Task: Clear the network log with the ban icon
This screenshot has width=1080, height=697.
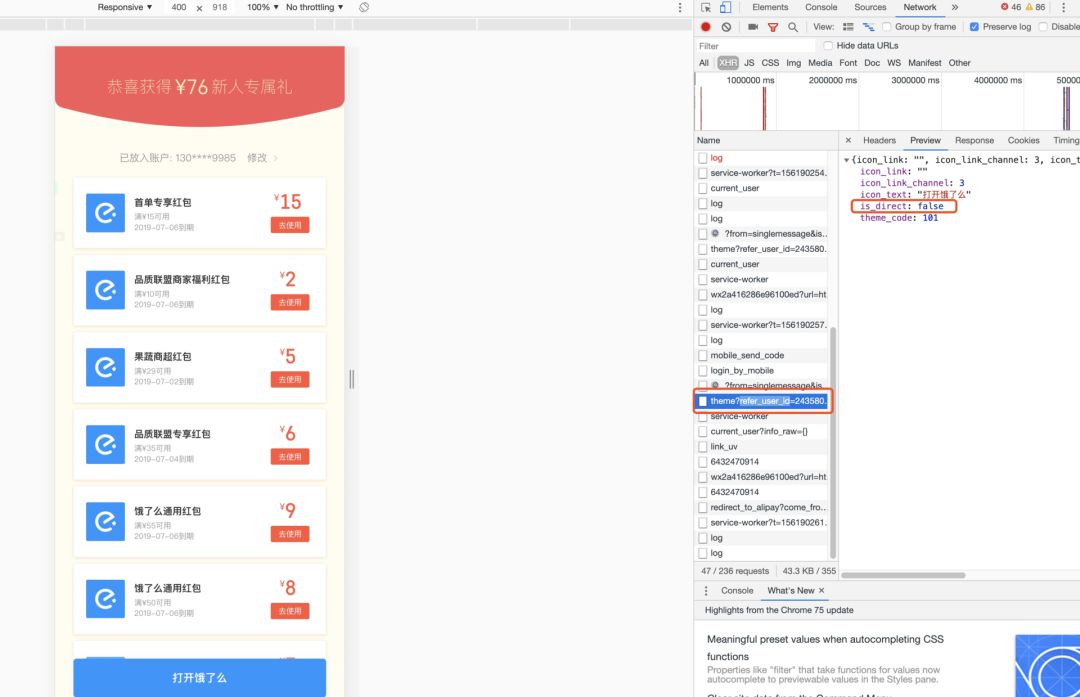Action: (x=726, y=27)
